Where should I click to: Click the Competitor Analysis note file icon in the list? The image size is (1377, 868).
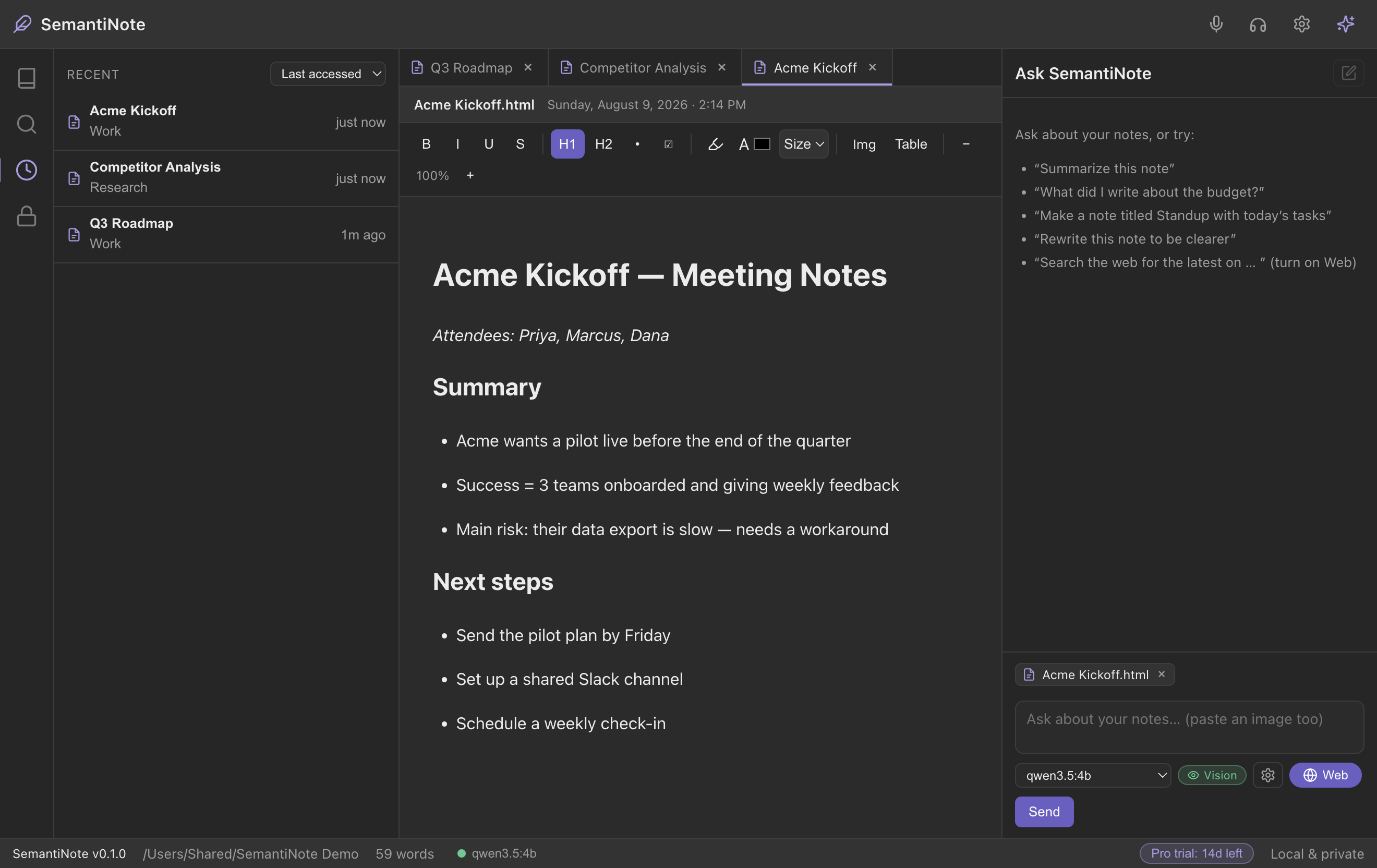pyautogui.click(x=74, y=178)
